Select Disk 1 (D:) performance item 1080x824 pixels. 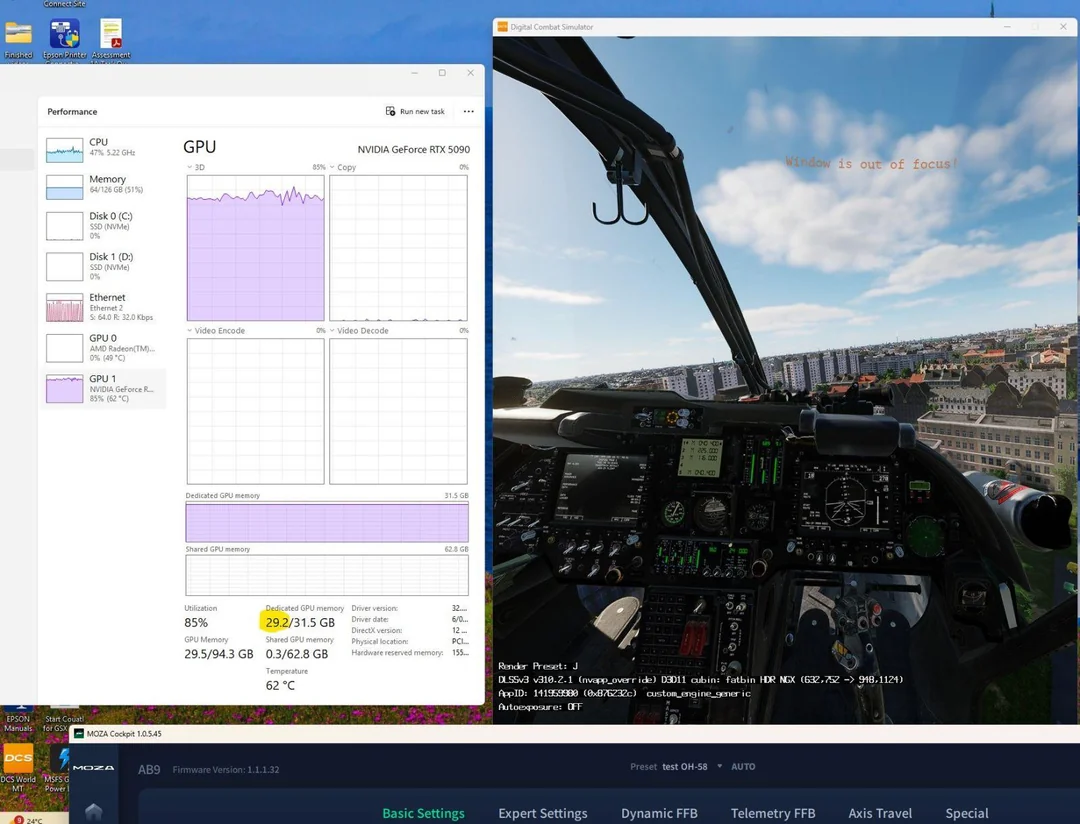click(x=103, y=267)
